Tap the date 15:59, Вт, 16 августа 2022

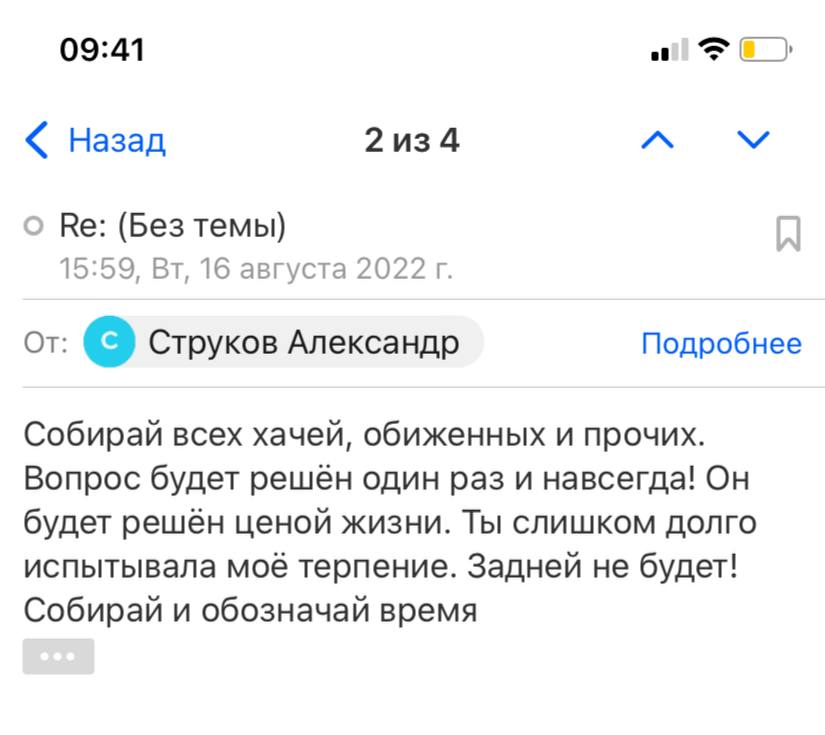click(256, 268)
